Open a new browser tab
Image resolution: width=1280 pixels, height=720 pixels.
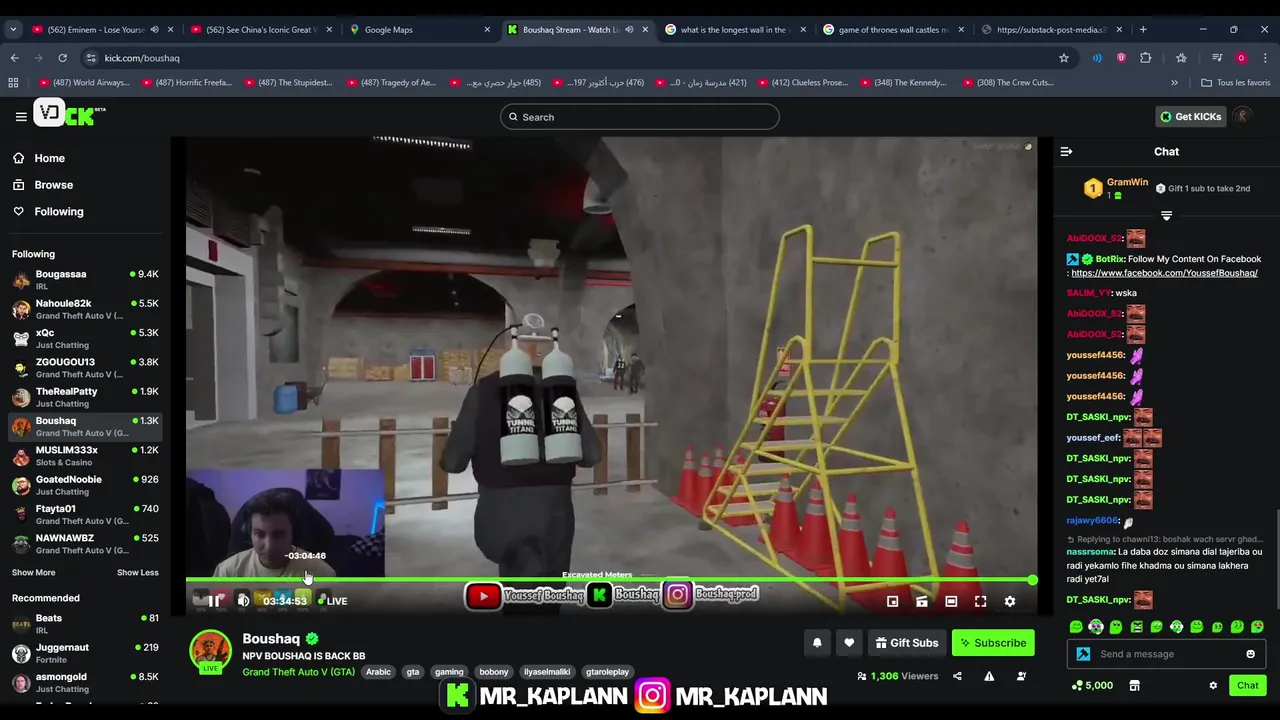point(1143,29)
